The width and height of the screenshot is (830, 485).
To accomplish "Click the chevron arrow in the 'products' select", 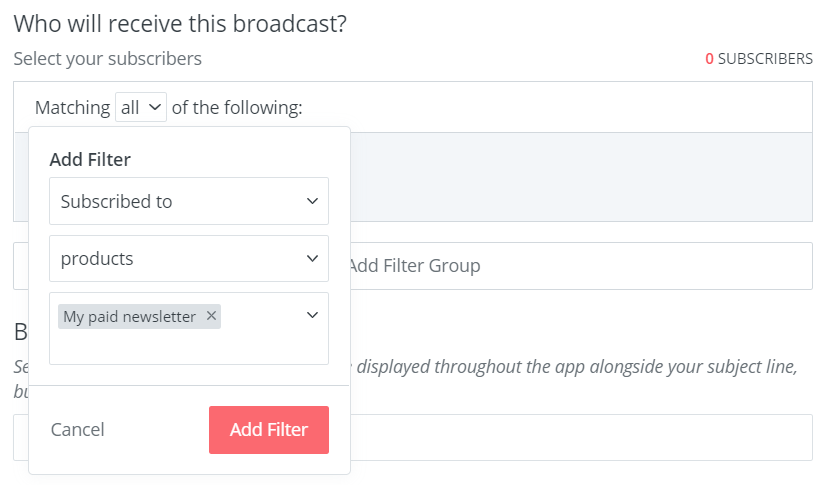I will pos(312,258).
